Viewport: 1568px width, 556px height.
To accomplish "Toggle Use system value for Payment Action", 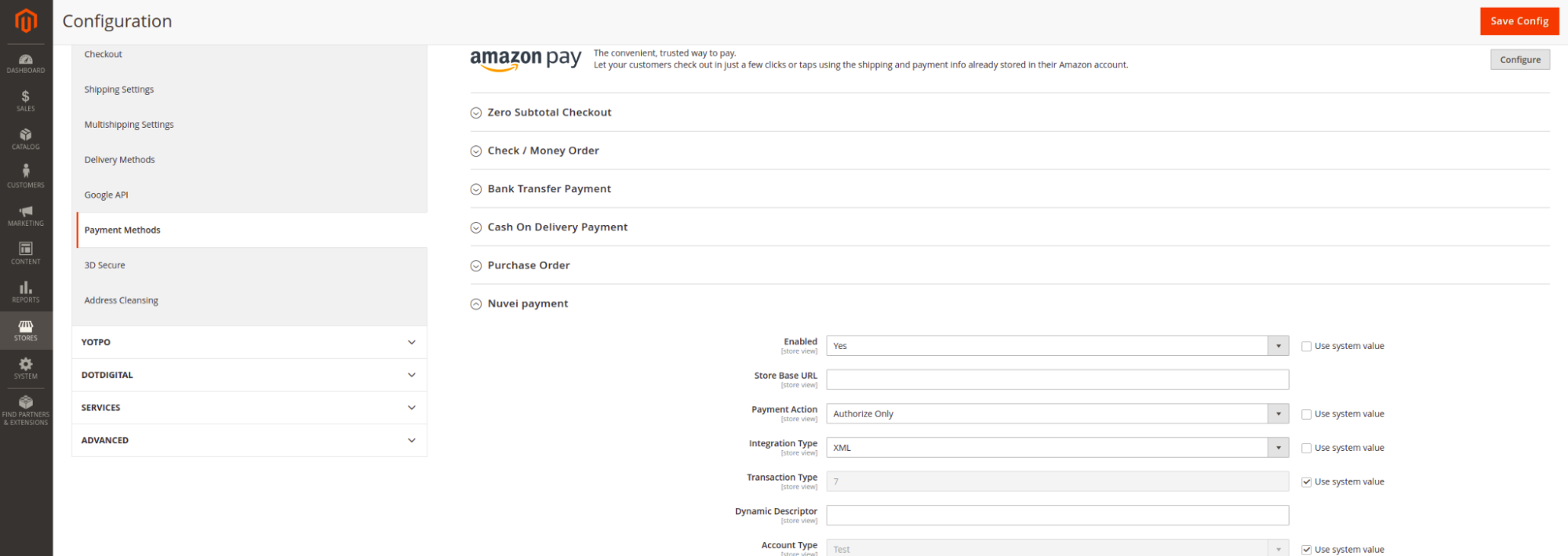I will pos(1306,414).
